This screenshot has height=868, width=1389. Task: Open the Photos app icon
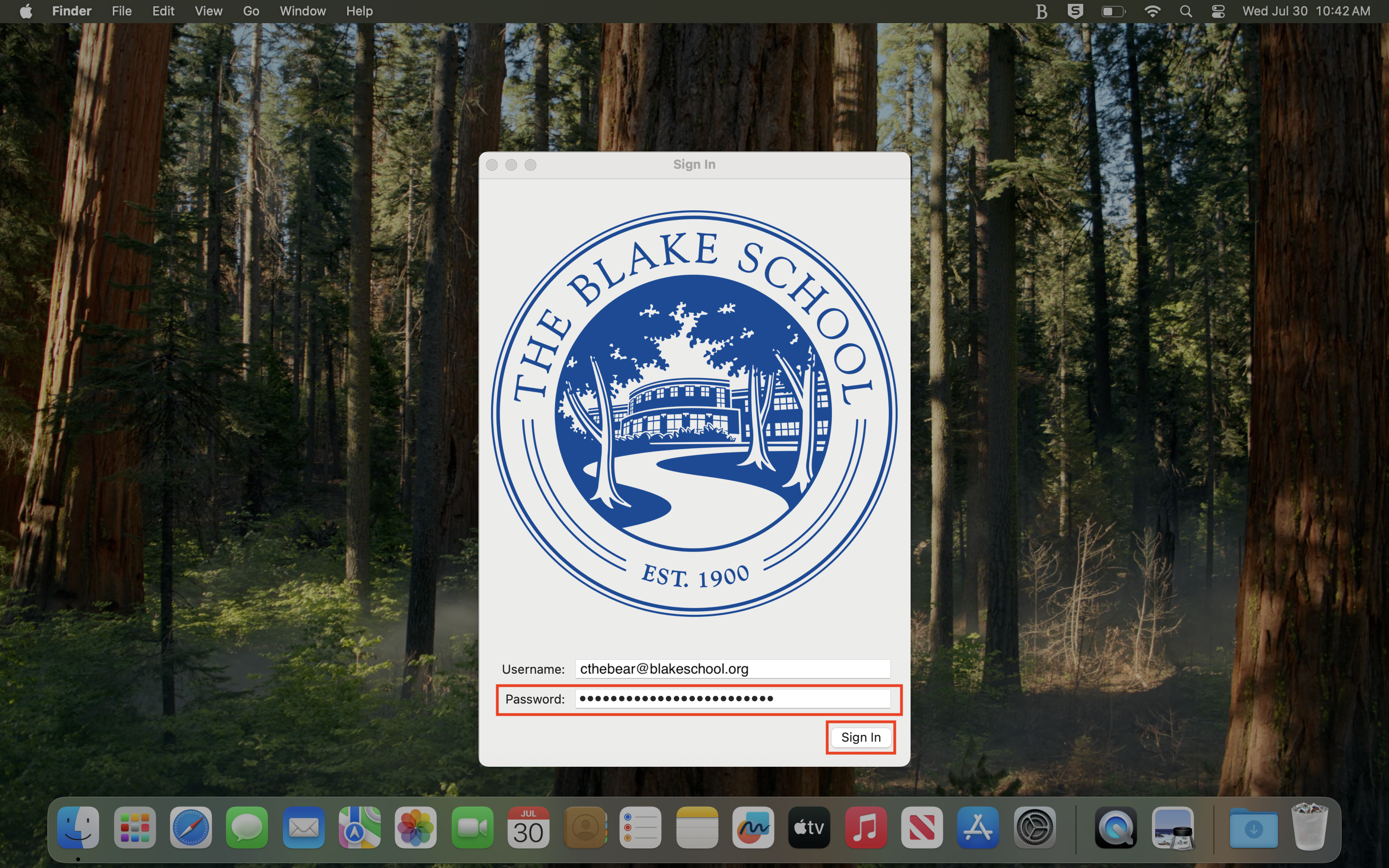point(416,827)
